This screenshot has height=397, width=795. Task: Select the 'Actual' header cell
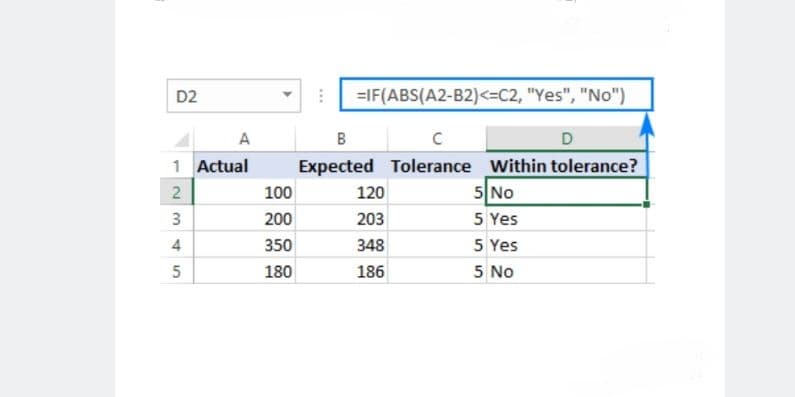244,165
